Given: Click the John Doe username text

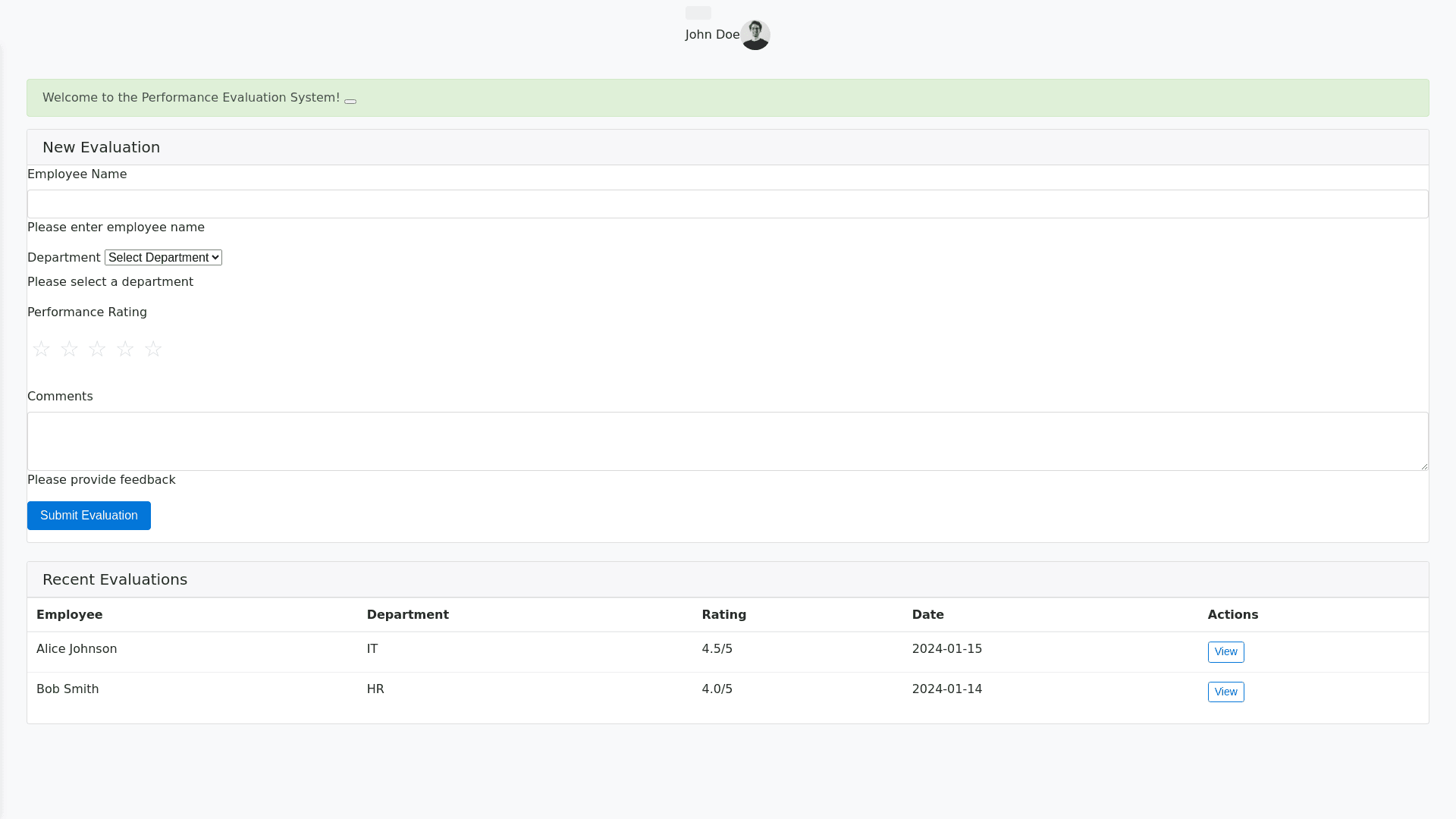Looking at the screenshot, I should pos(712,35).
